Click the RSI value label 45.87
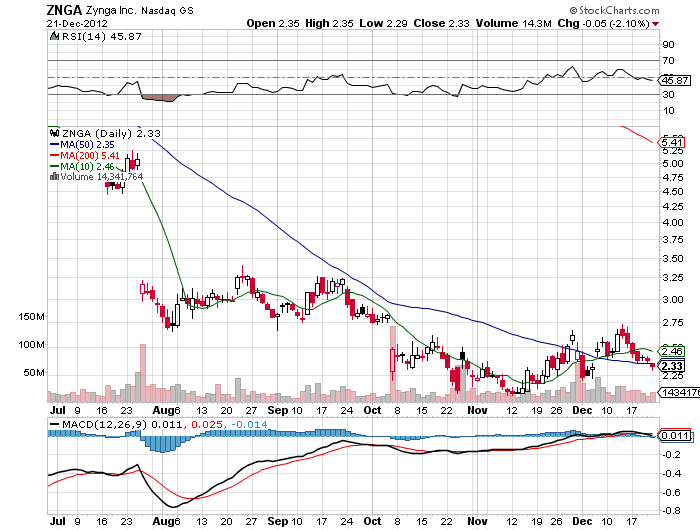The image size is (700, 530). [675, 80]
